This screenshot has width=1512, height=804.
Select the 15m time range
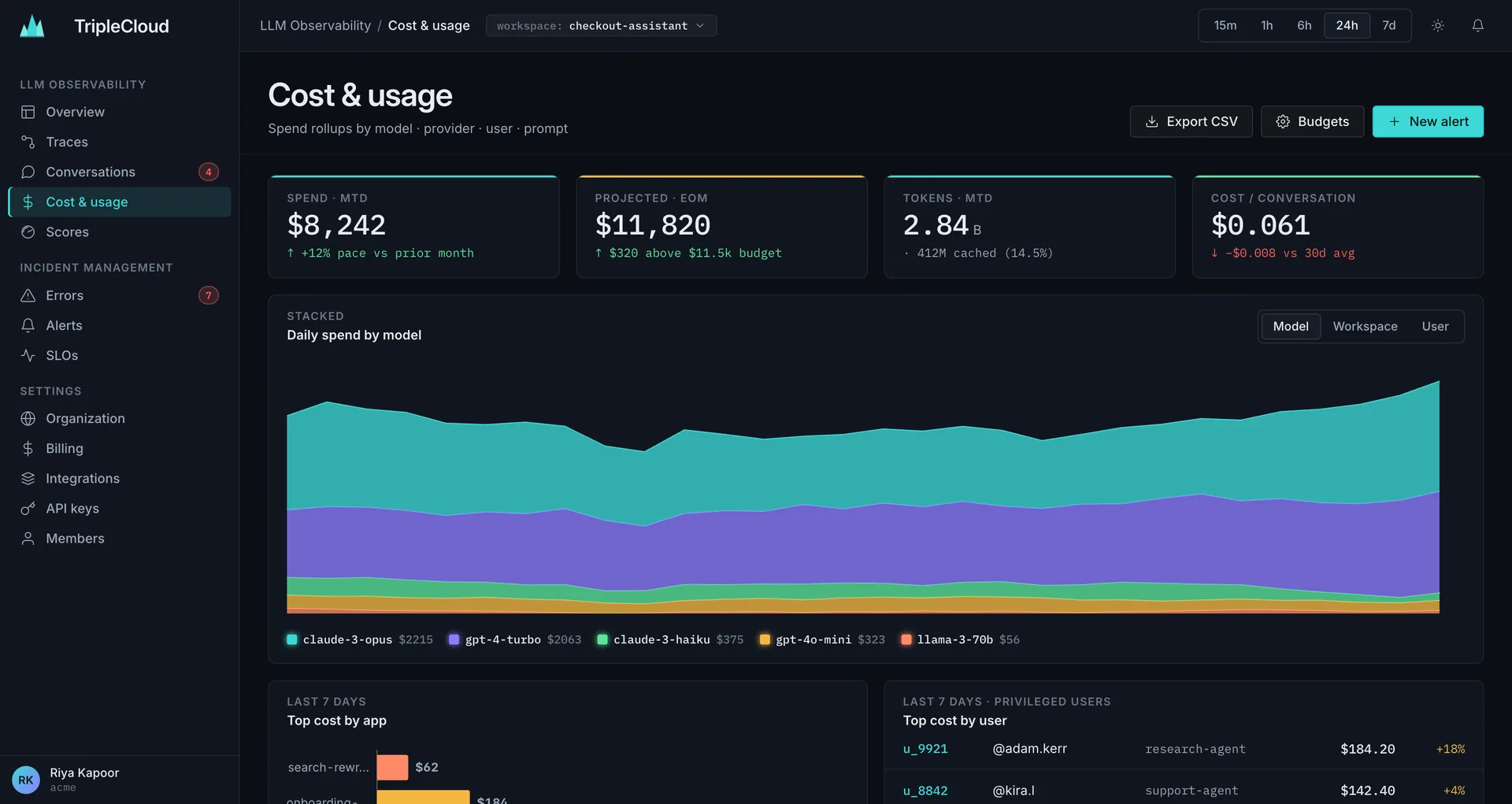click(x=1225, y=25)
